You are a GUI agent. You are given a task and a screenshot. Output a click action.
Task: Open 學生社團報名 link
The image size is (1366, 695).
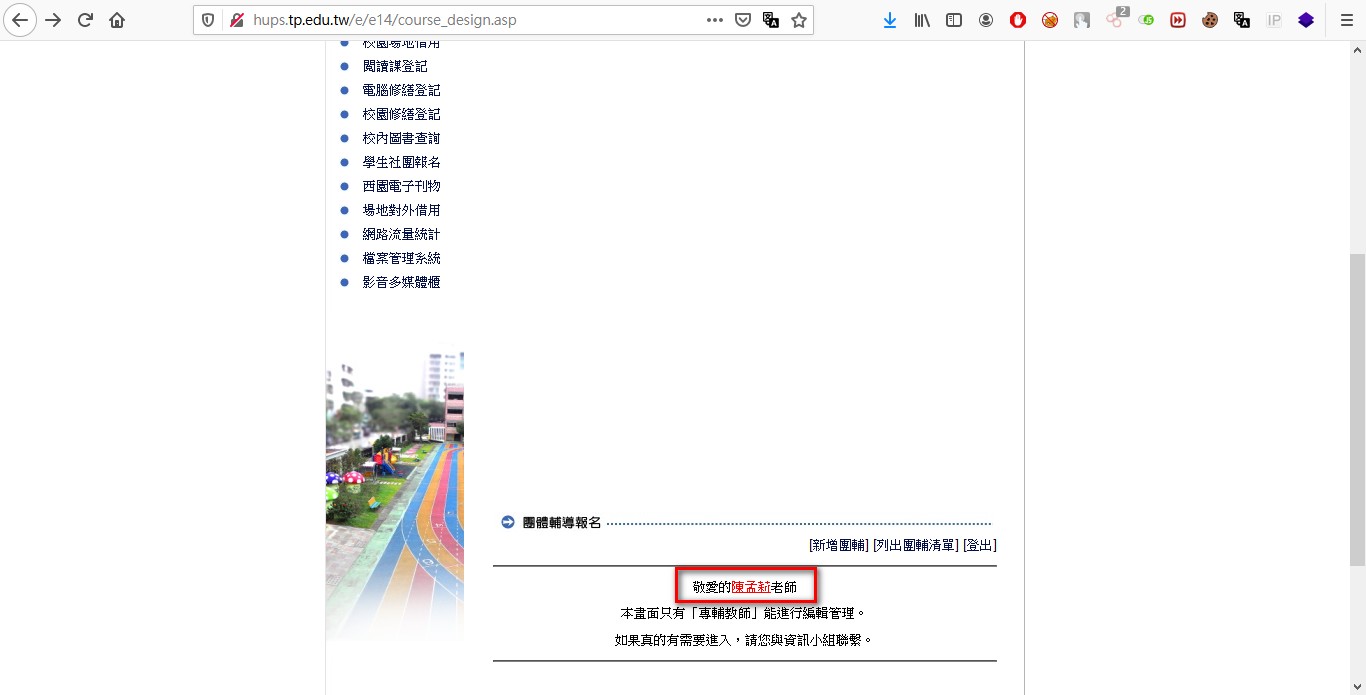(x=401, y=162)
